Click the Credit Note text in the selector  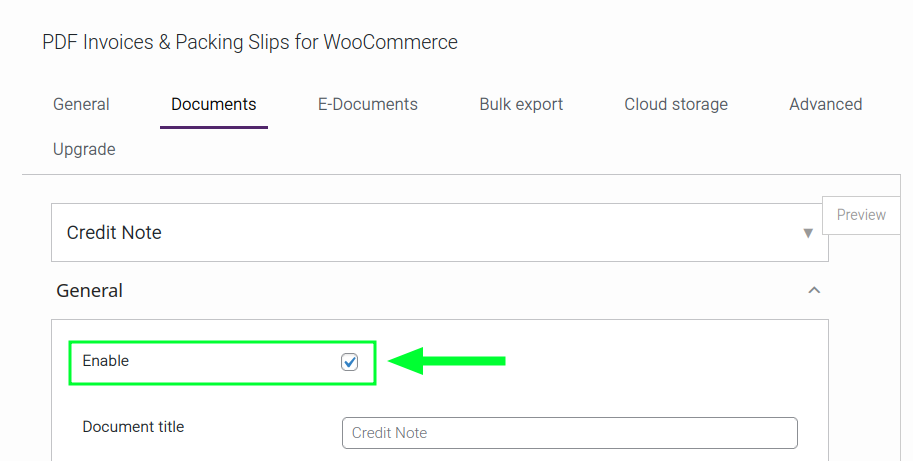tap(114, 233)
